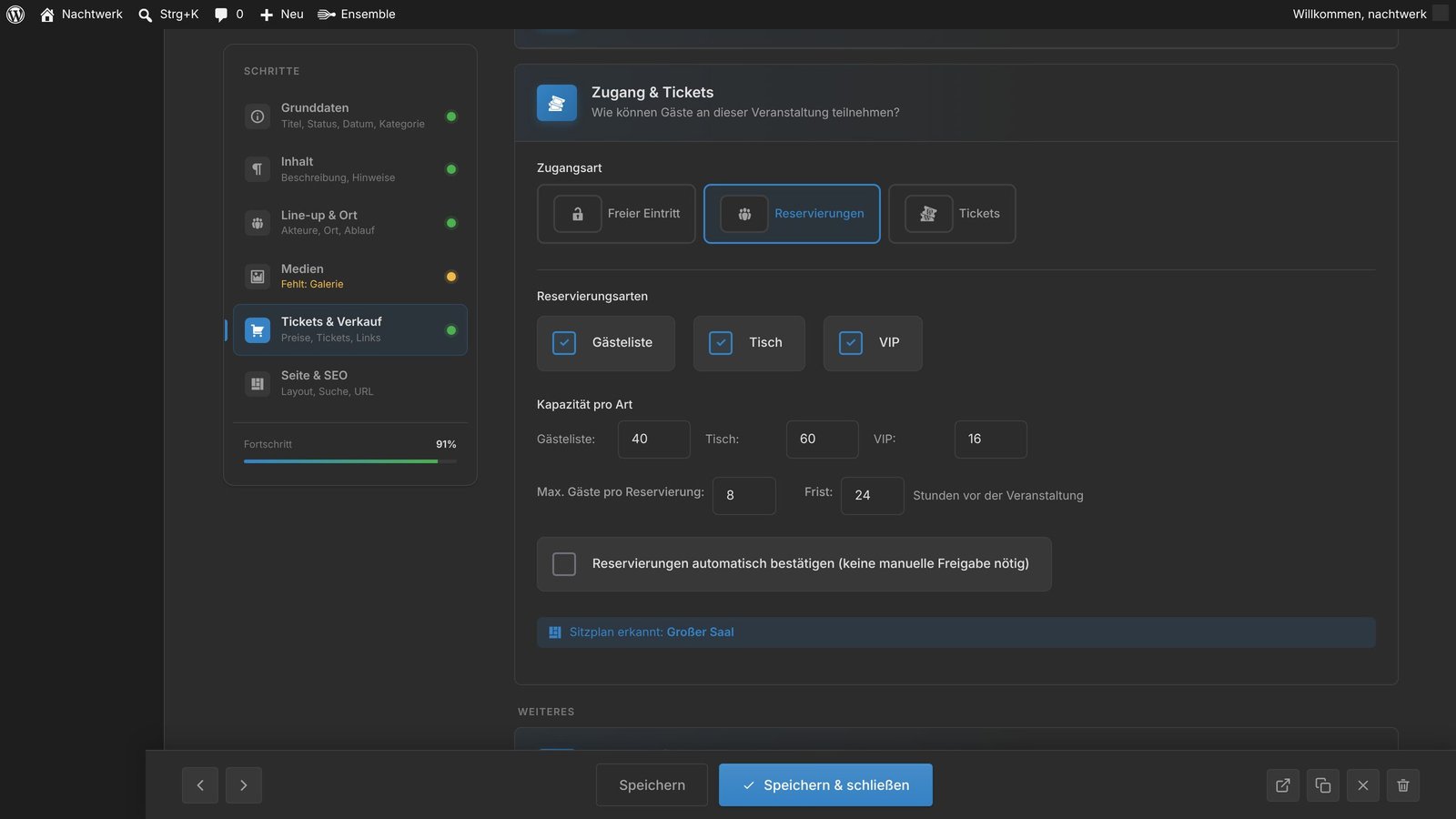Go to the Line-up & Ort step
Viewport: 1456px width, 819px height.
pyautogui.click(x=350, y=223)
